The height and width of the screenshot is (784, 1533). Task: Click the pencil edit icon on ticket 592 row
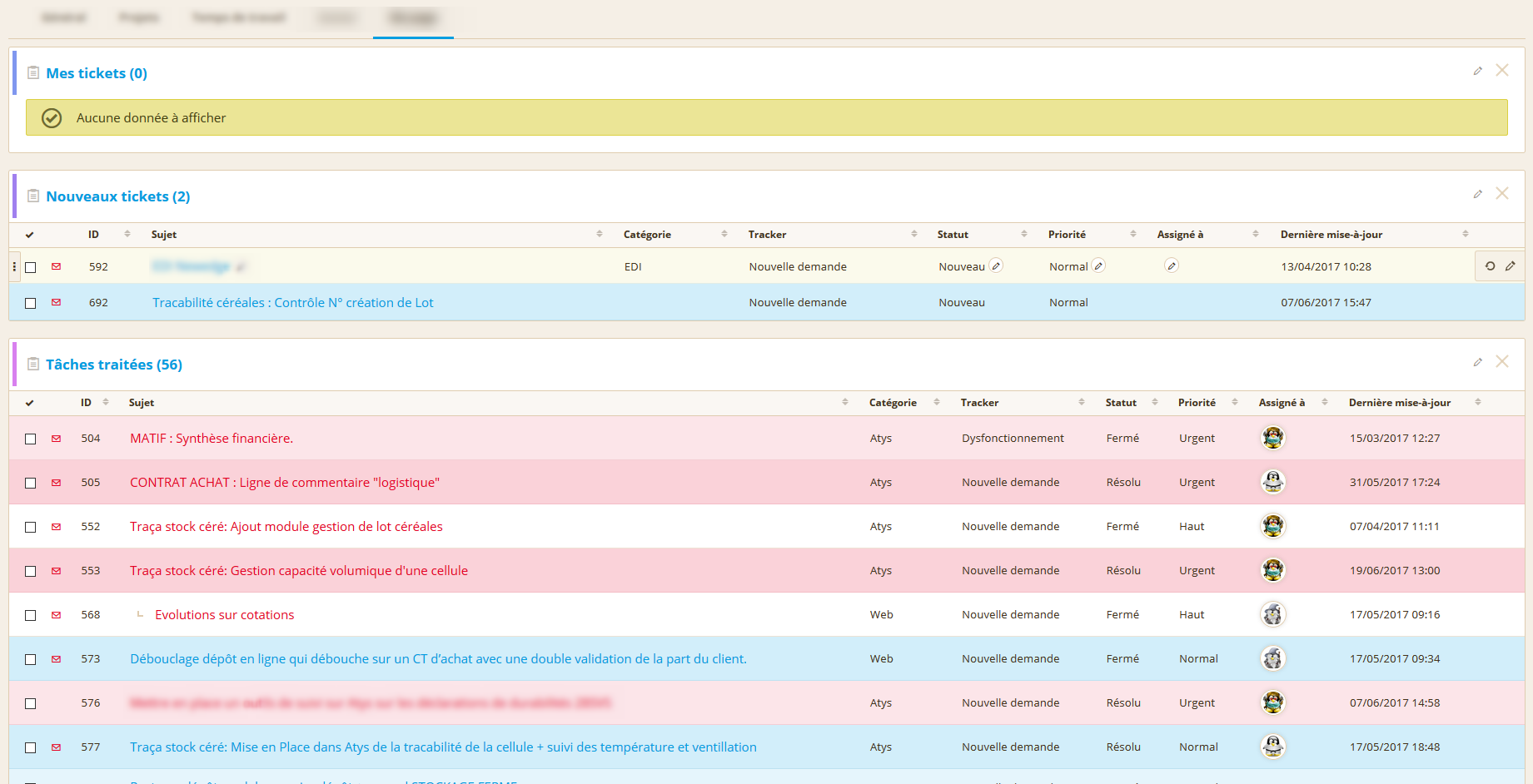tap(1511, 266)
